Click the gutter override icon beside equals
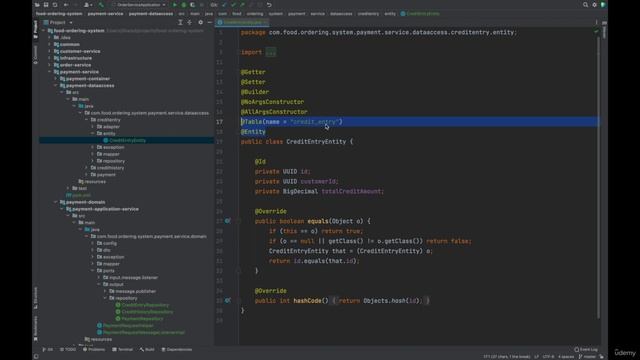 (x=228, y=221)
